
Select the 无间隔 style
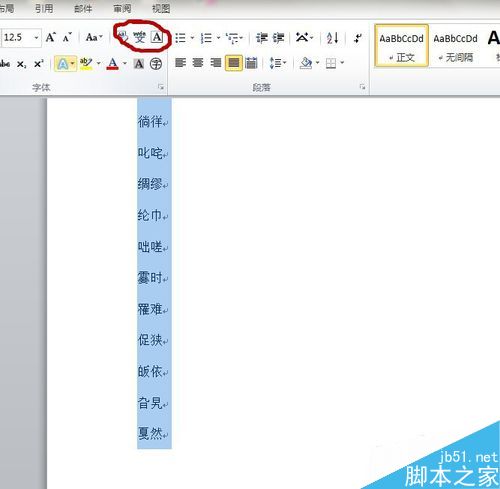tap(455, 46)
